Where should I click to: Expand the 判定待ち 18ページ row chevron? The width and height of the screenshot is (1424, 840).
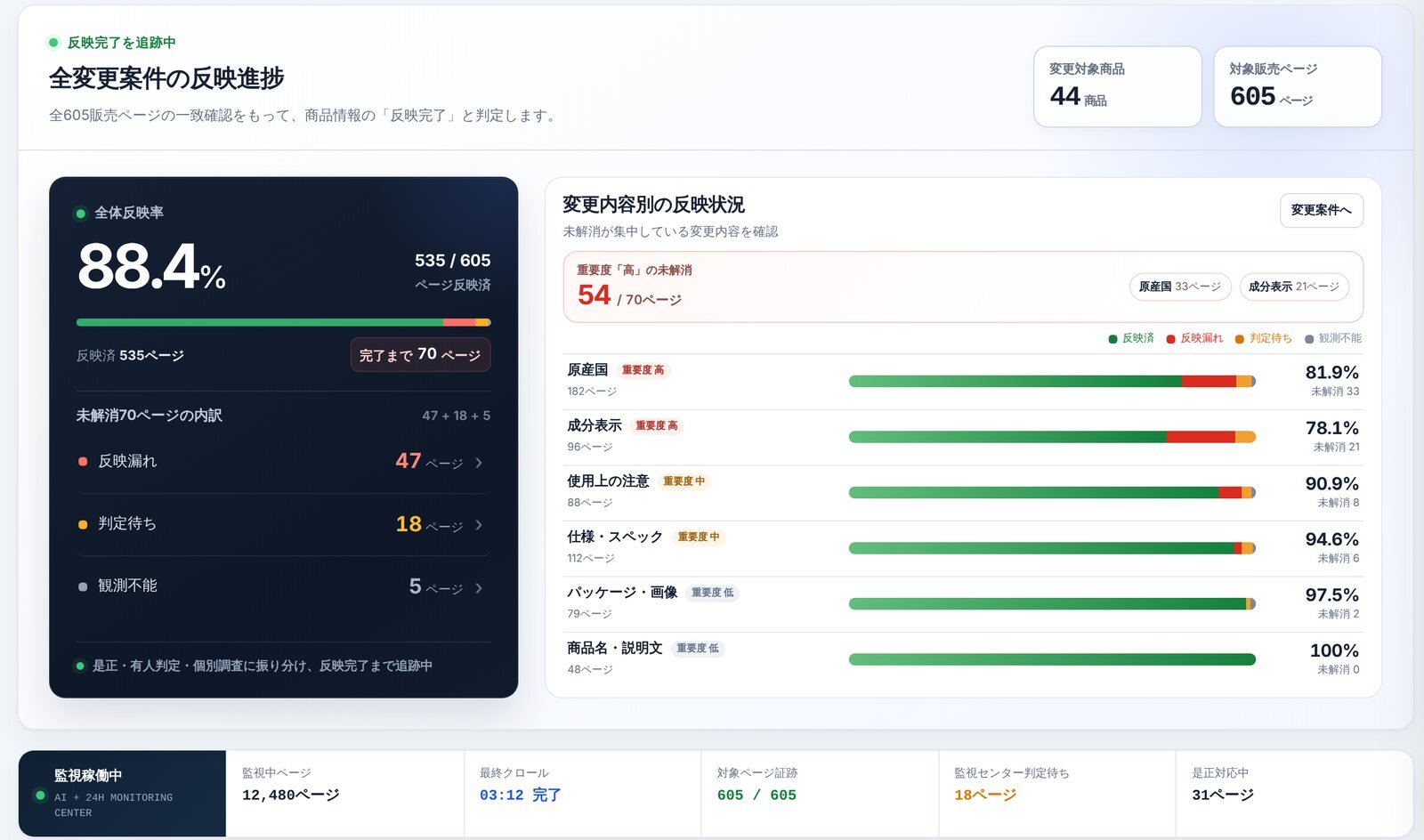pyautogui.click(x=479, y=525)
